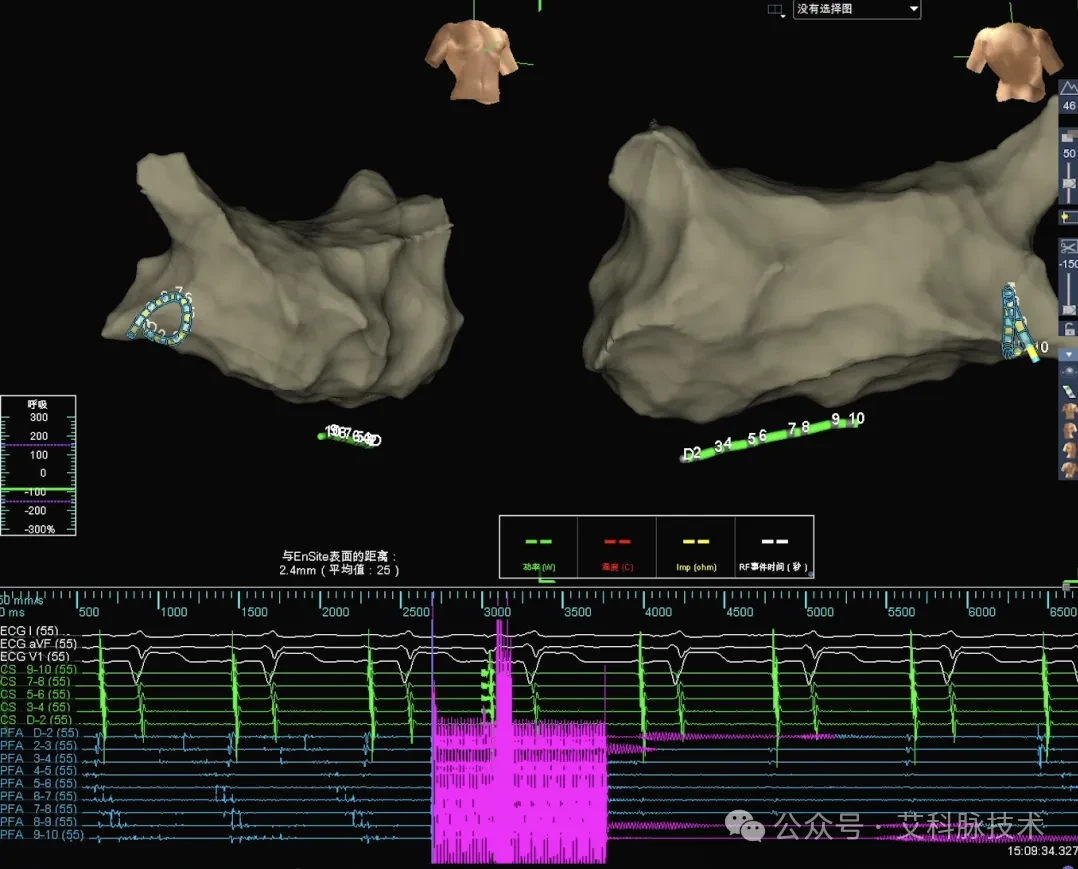Click the 50 slider handle in the sidebar
The image size is (1078, 869).
click(x=1068, y=184)
